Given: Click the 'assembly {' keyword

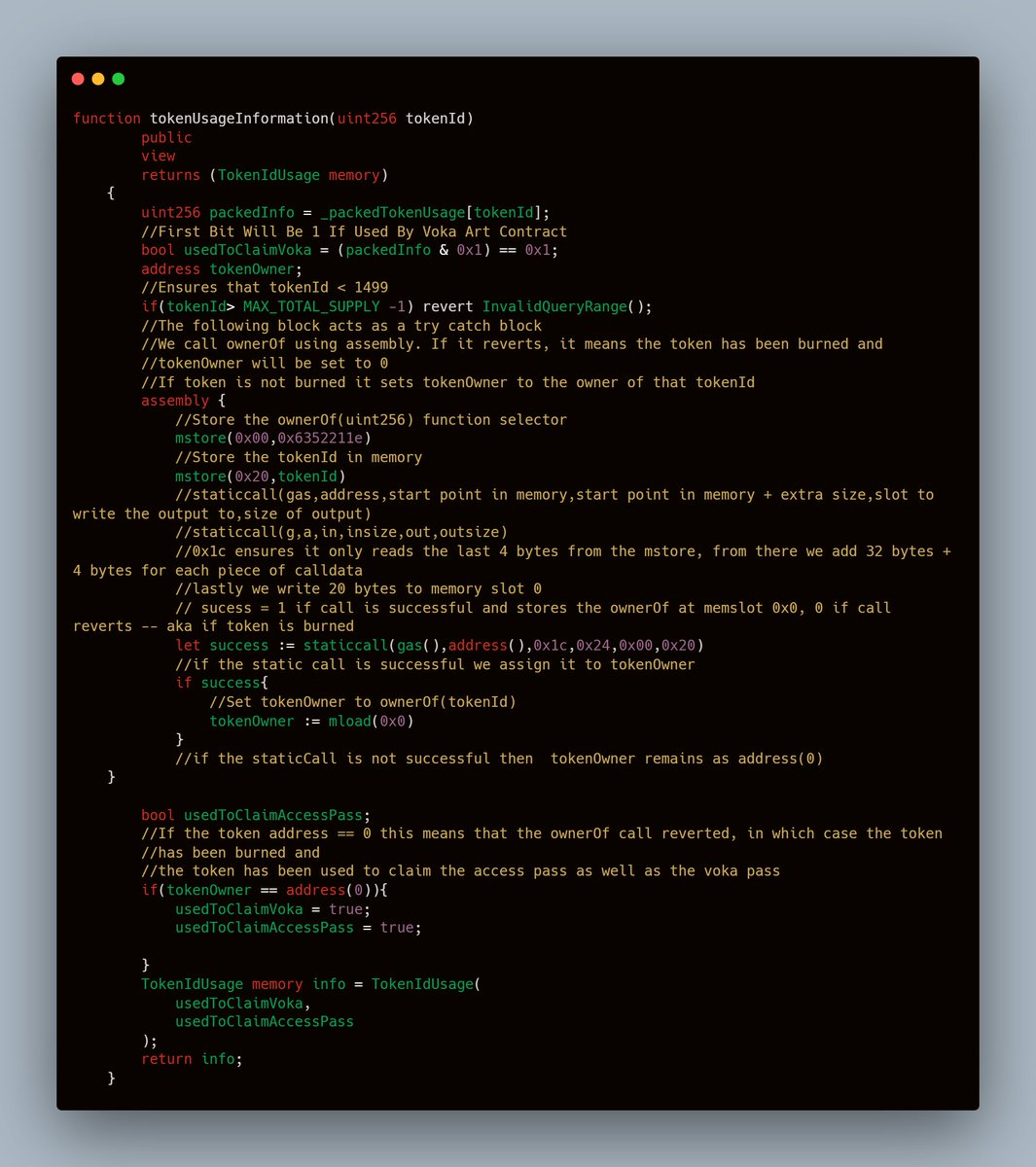Looking at the screenshot, I should tap(184, 401).
